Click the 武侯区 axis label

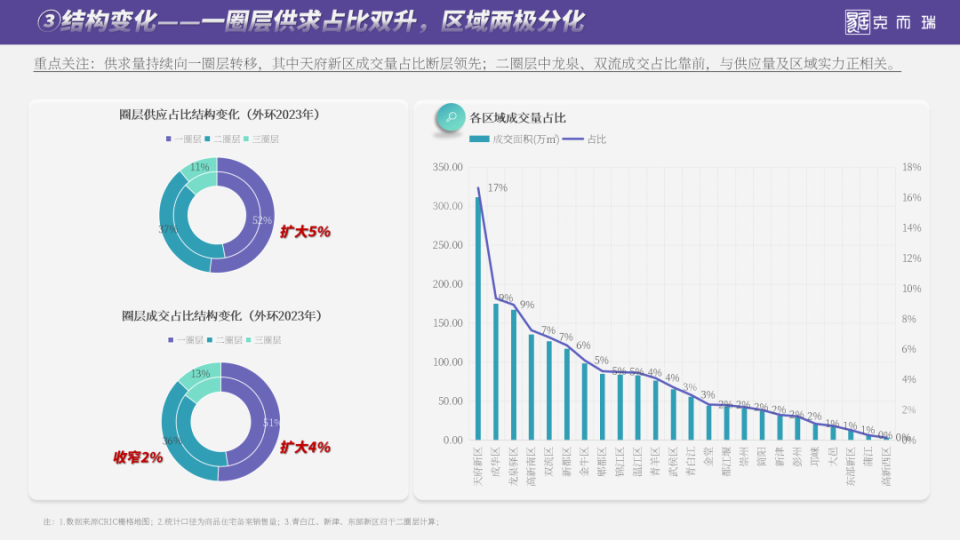coord(673,462)
